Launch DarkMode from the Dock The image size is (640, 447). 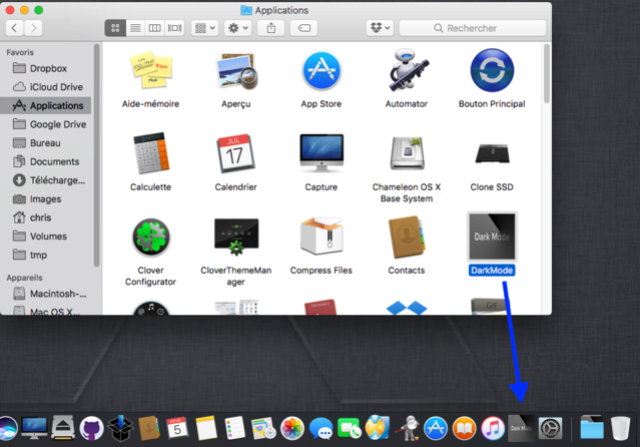pos(521,429)
